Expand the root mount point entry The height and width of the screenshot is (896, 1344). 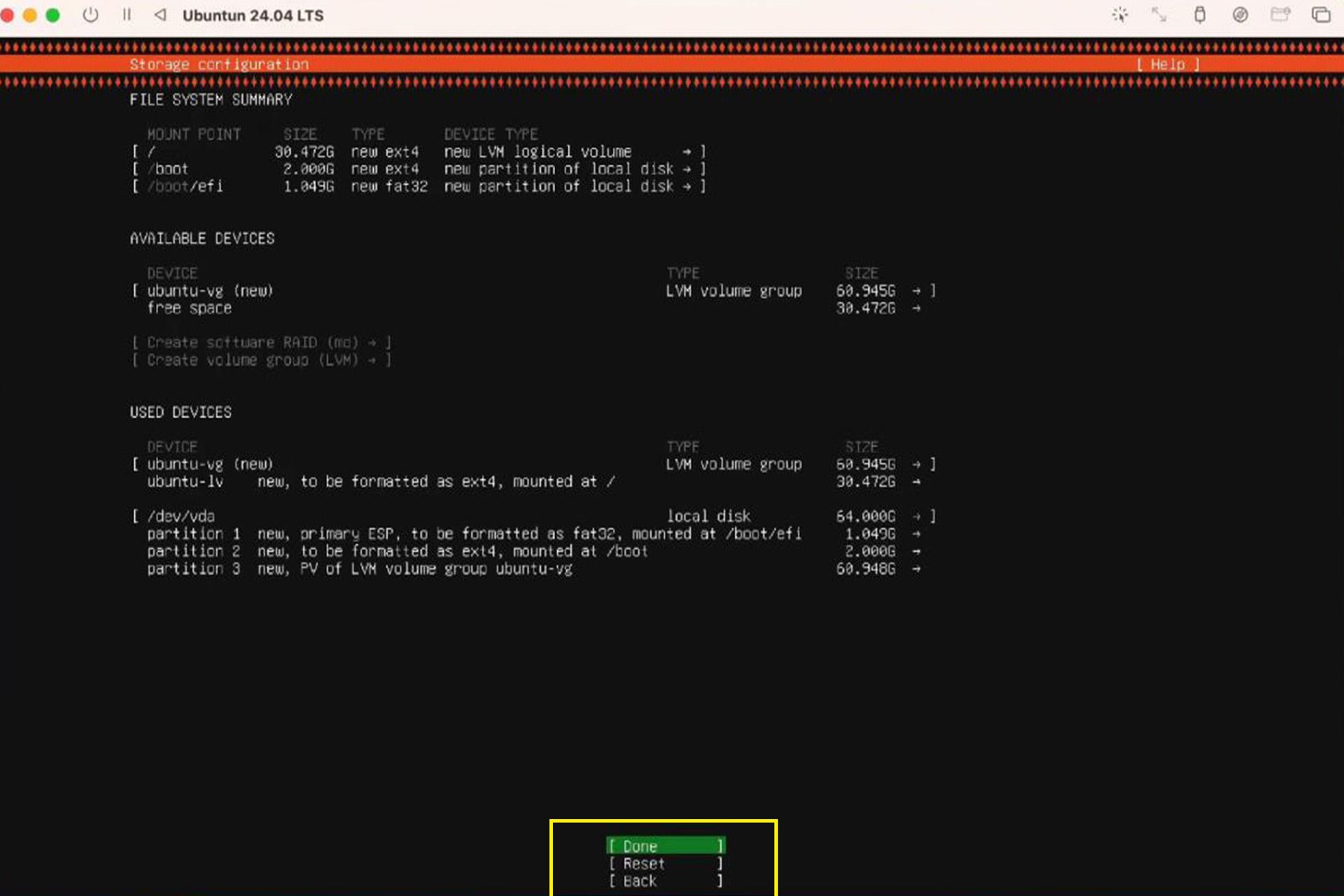(x=419, y=151)
